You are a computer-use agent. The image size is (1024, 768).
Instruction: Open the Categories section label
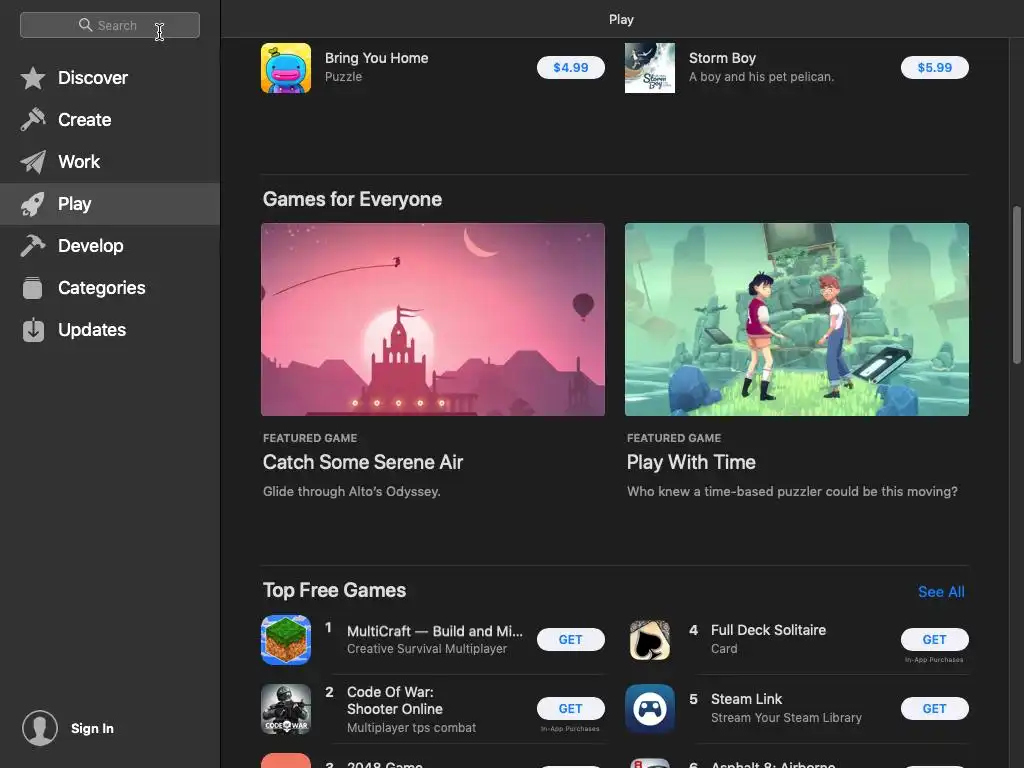point(102,287)
